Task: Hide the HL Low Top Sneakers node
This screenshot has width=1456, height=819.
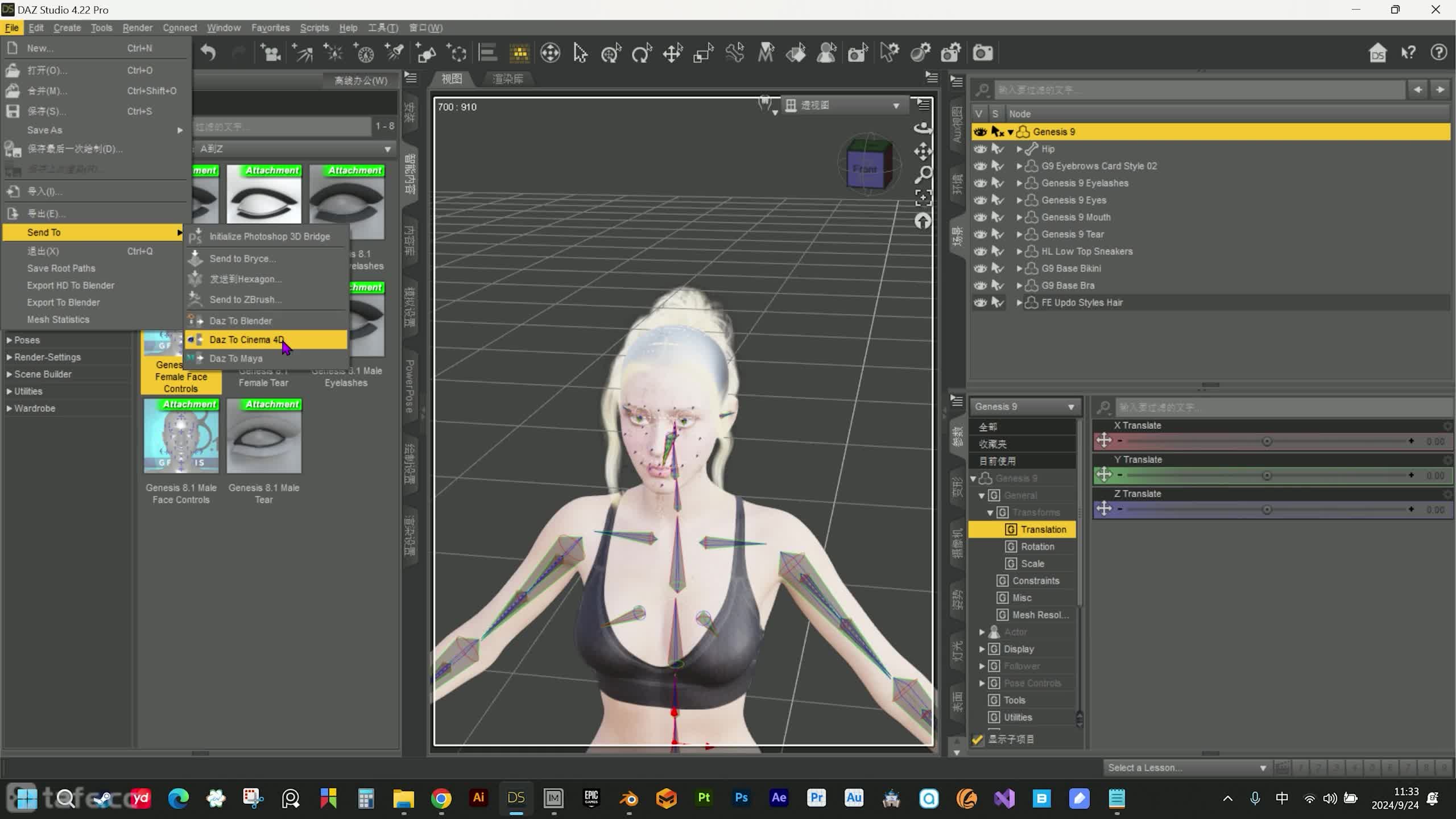Action: (980, 251)
